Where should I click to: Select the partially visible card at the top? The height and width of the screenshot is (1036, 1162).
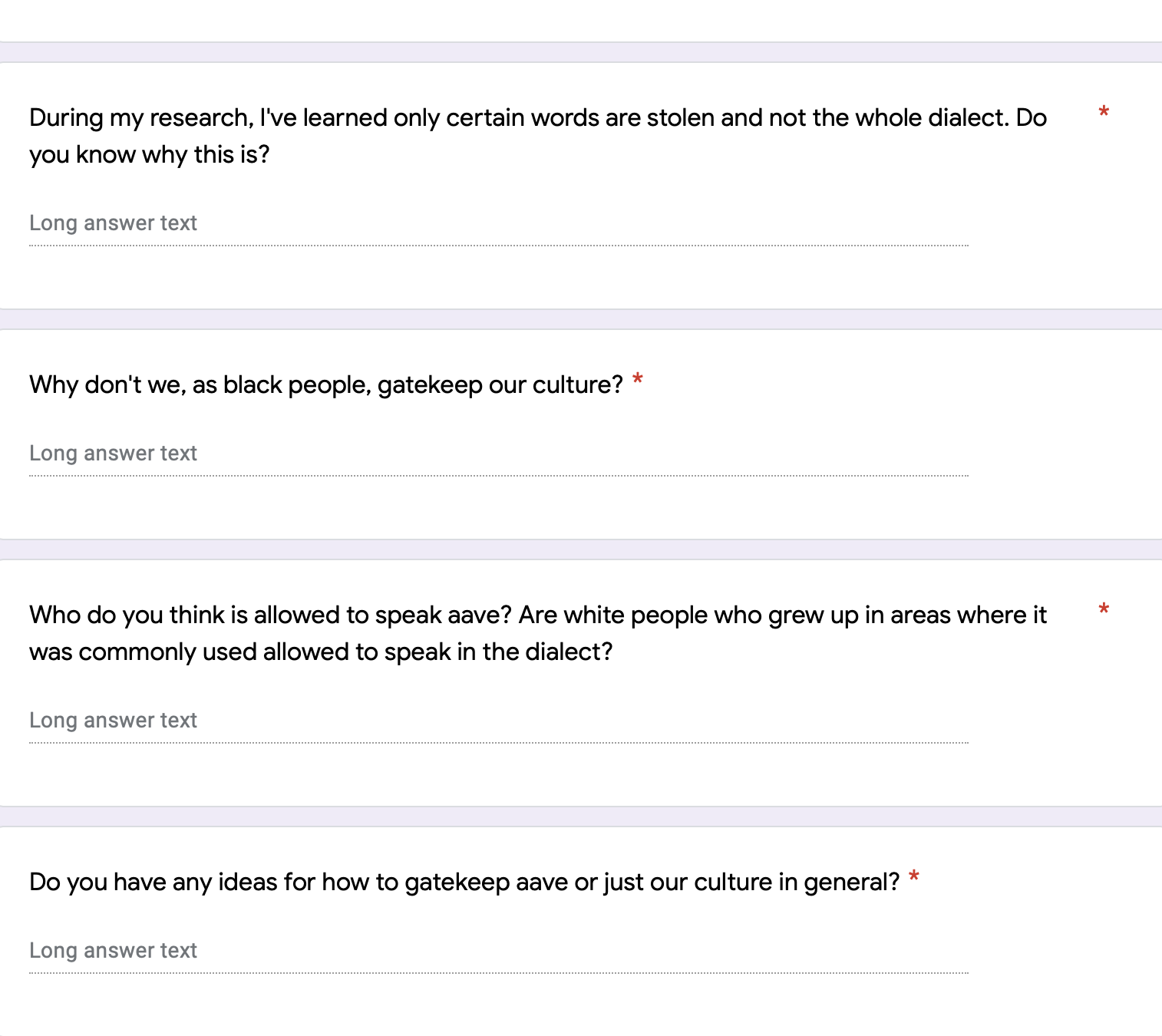click(581, 21)
